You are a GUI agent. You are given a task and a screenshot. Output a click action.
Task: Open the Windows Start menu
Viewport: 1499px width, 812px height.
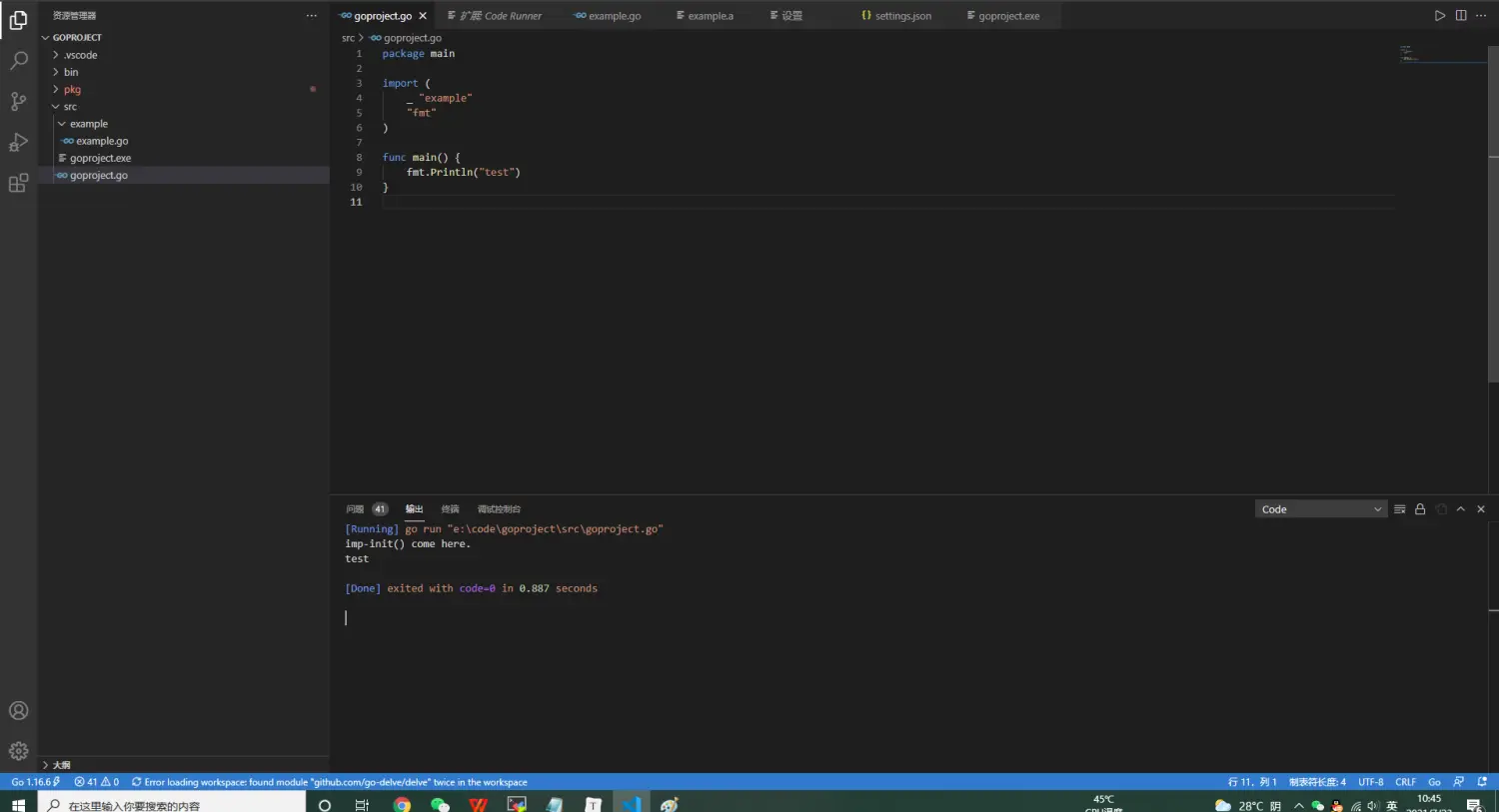tap(18, 805)
